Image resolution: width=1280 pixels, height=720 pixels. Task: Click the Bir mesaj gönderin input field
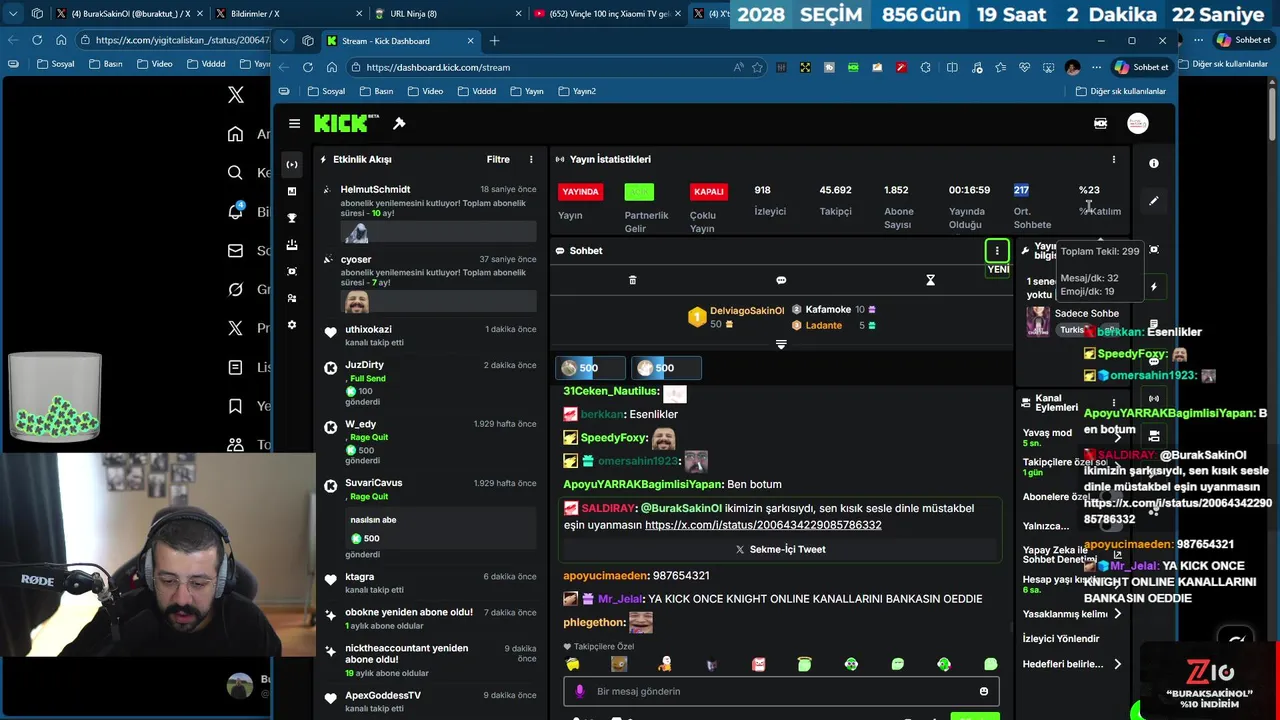click(781, 691)
